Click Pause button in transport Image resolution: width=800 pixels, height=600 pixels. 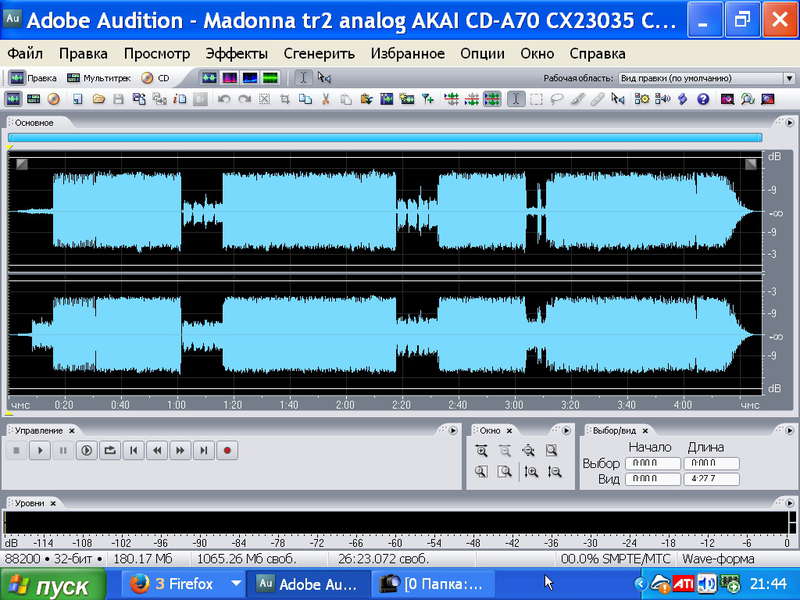coord(63,451)
